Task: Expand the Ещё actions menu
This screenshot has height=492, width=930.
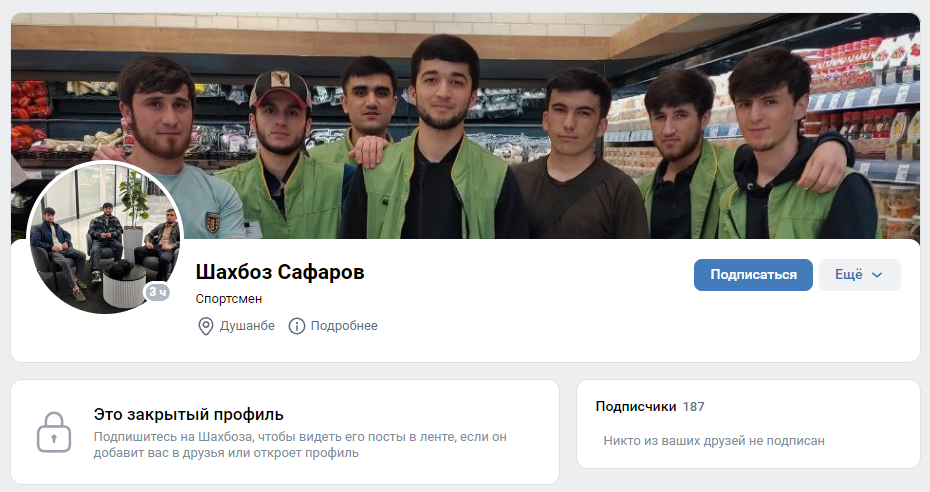Action: pos(859,275)
